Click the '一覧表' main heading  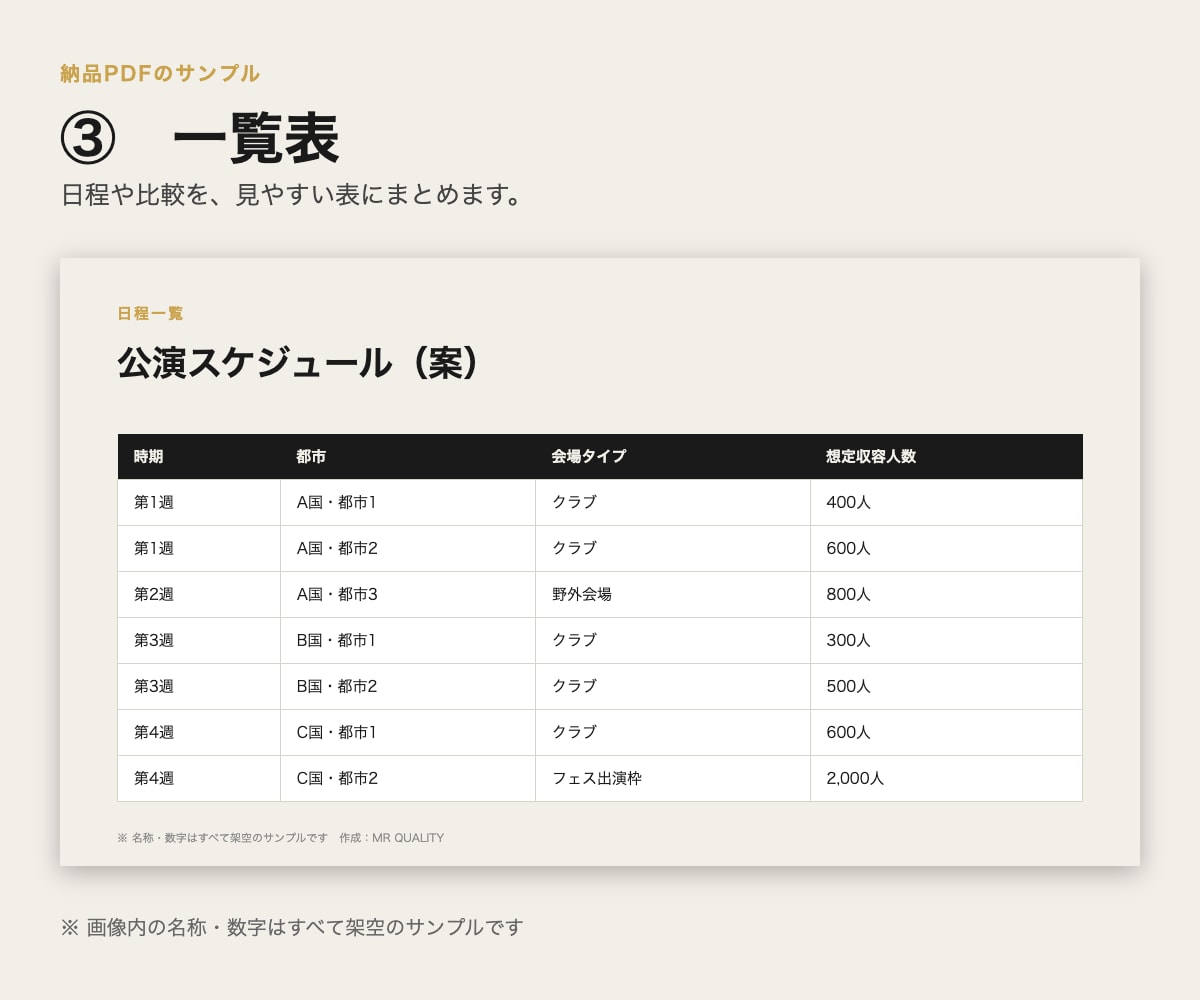tap(256, 138)
